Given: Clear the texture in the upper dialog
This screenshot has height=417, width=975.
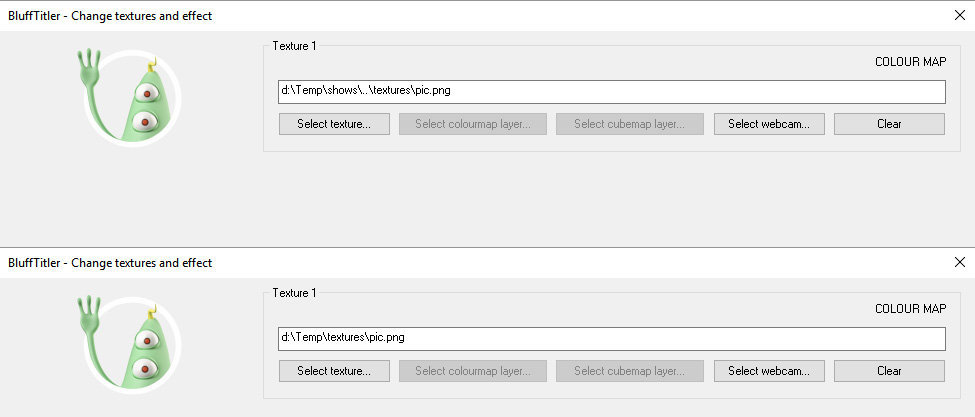Looking at the screenshot, I should [889, 124].
